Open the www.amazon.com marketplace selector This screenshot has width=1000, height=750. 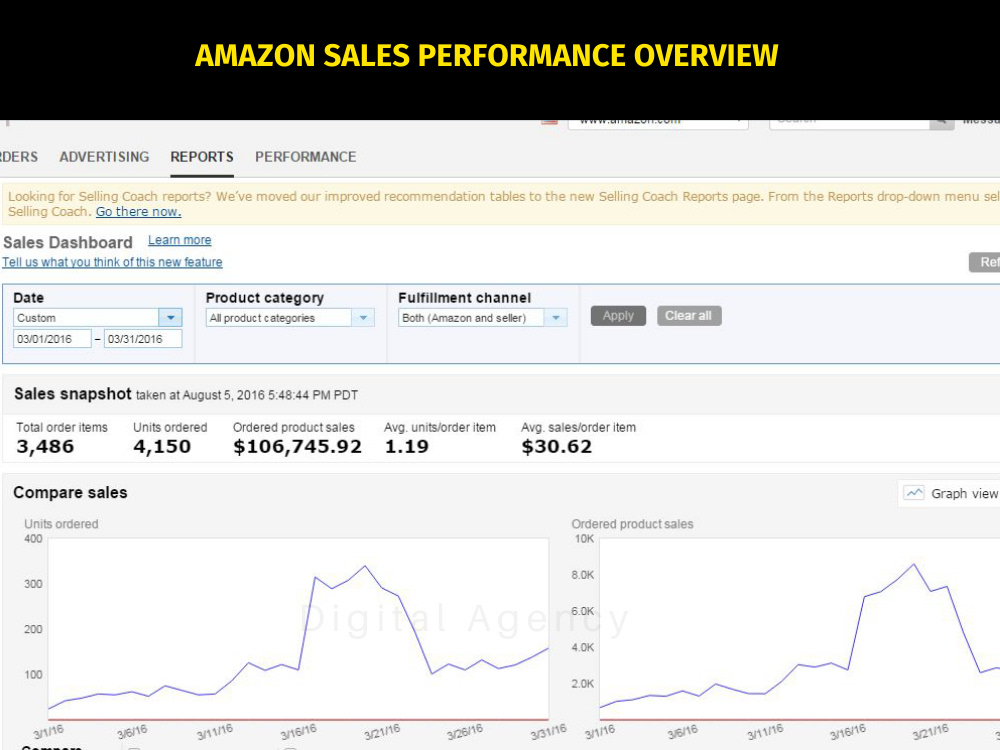pos(658,124)
